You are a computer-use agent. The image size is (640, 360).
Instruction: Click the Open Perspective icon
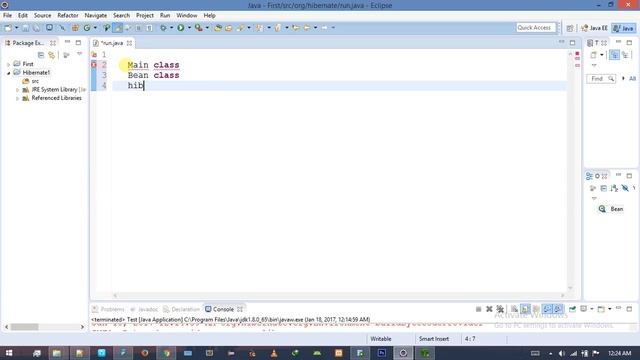570,28
